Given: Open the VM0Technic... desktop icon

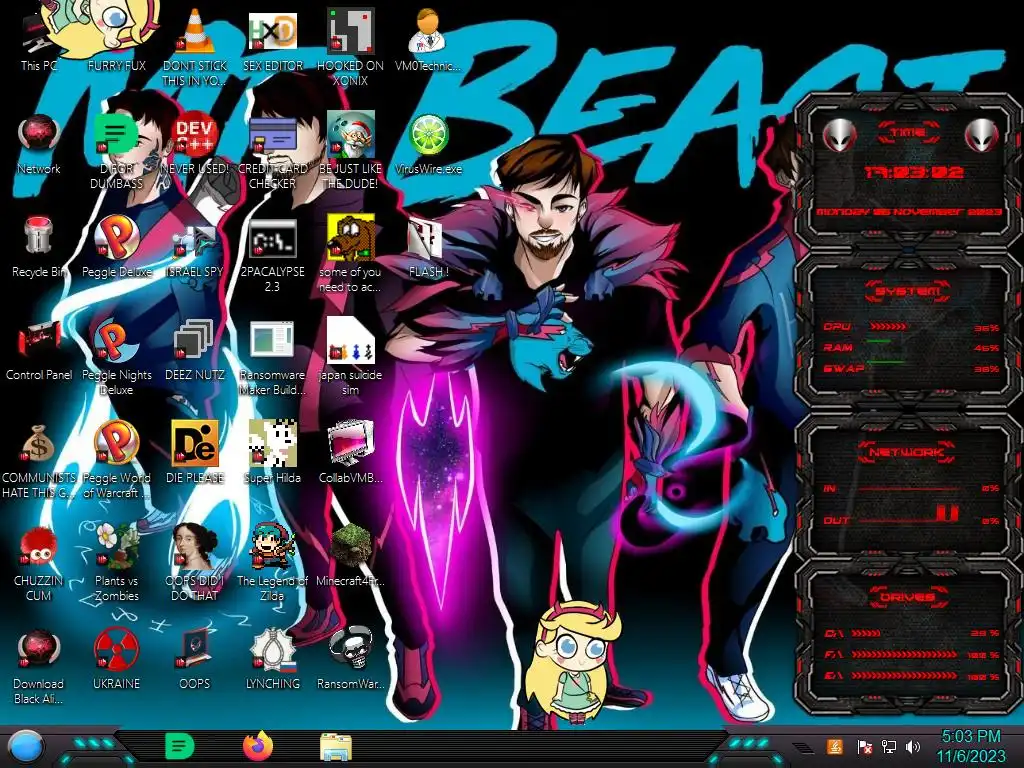Looking at the screenshot, I should click(x=428, y=39).
